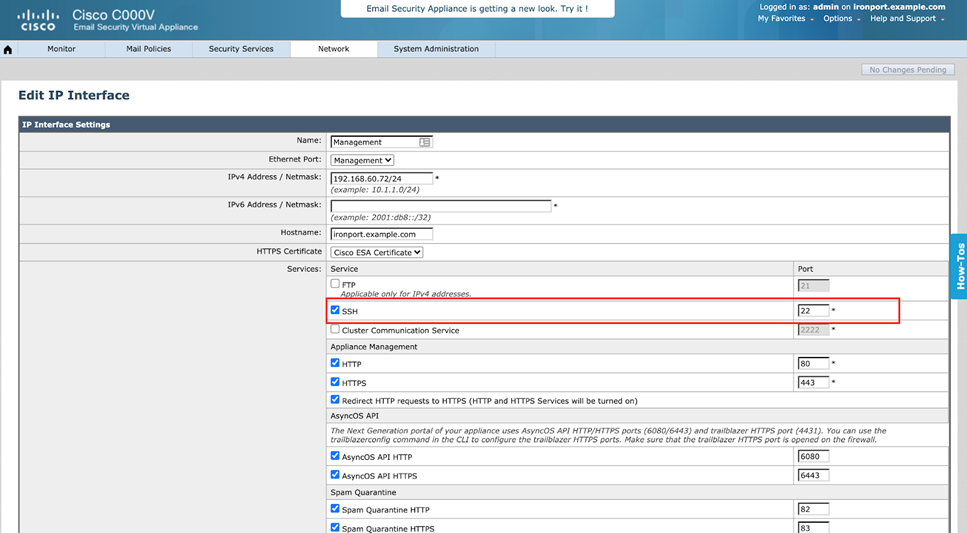Expand the Options menu

(841, 18)
